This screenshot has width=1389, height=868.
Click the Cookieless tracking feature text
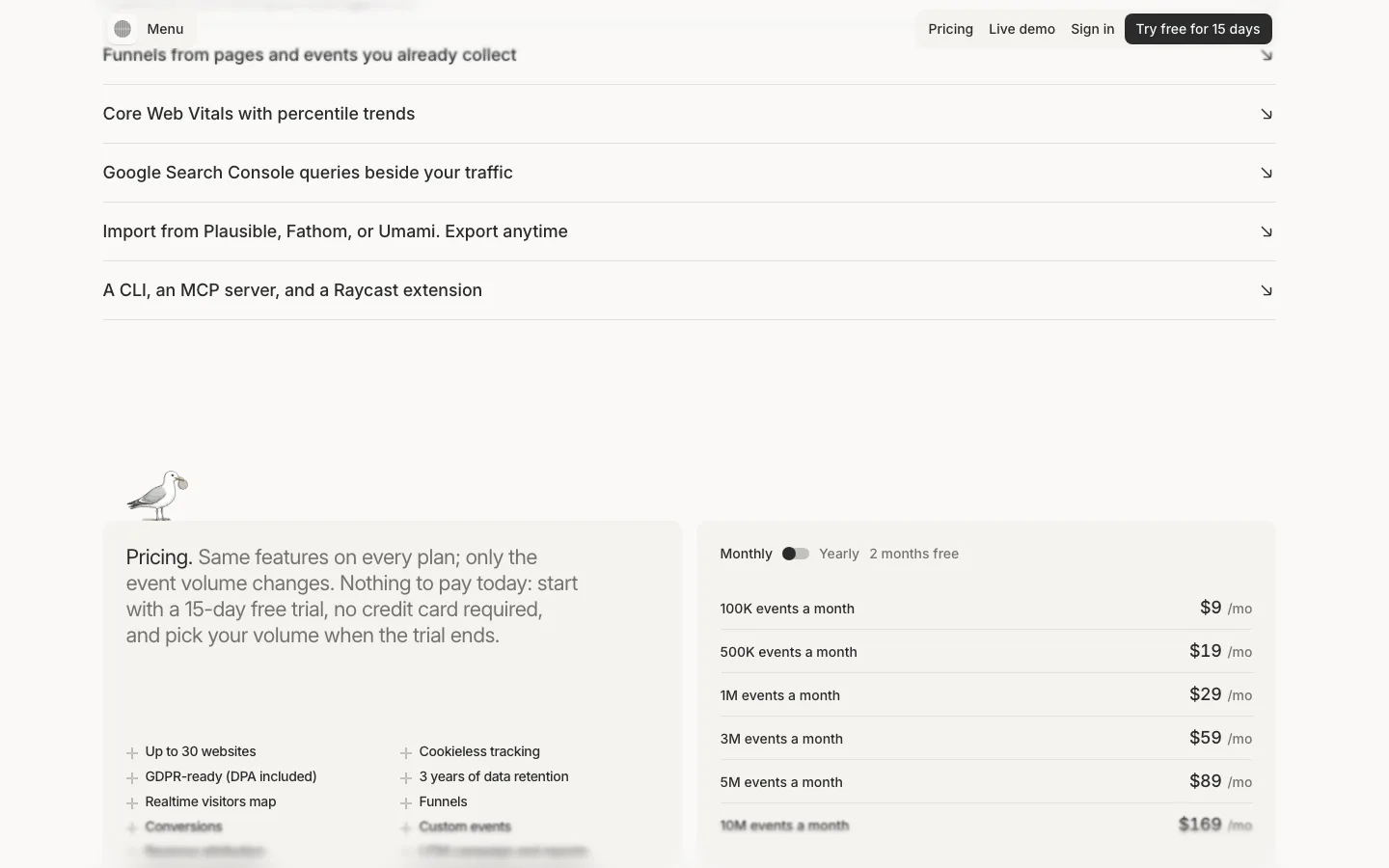[x=479, y=751]
